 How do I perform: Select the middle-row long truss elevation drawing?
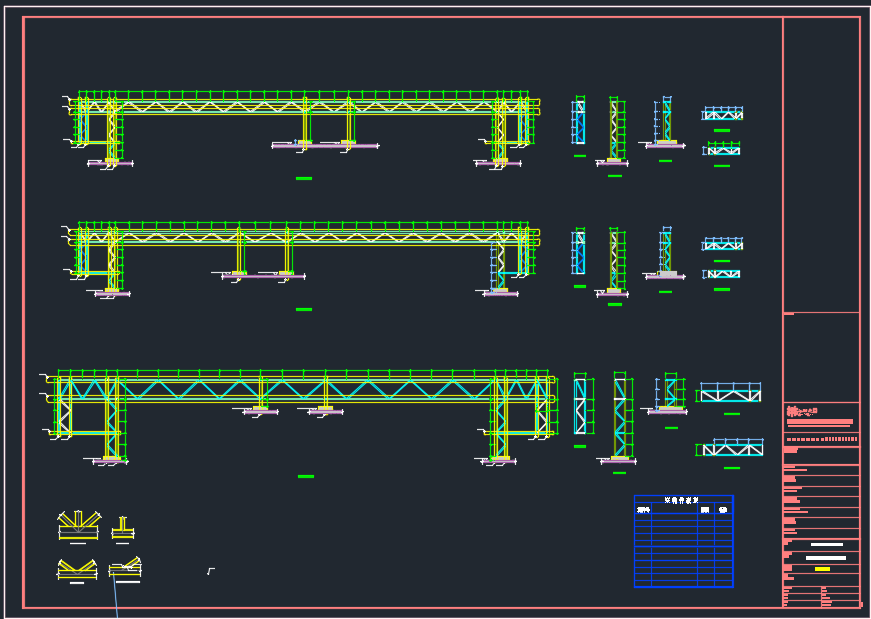300,260
